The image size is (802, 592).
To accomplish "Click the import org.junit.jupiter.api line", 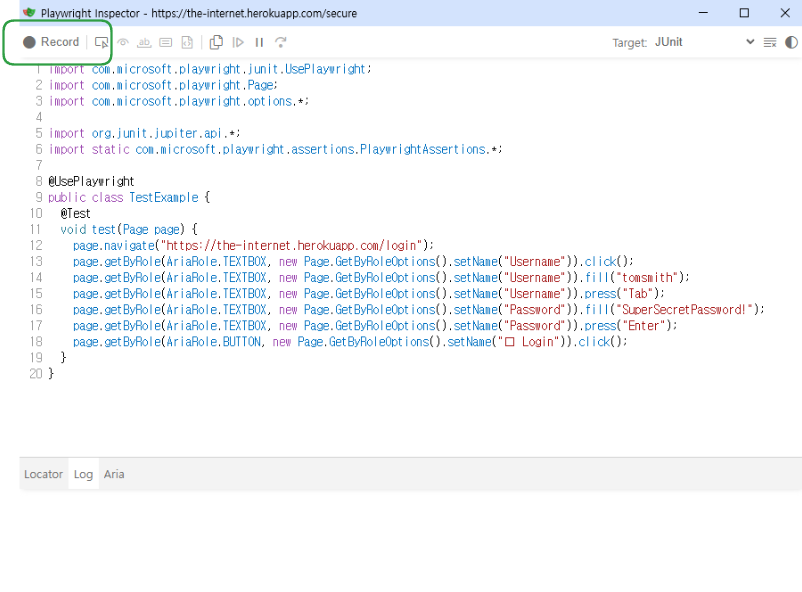I will pyautogui.click(x=144, y=133).
